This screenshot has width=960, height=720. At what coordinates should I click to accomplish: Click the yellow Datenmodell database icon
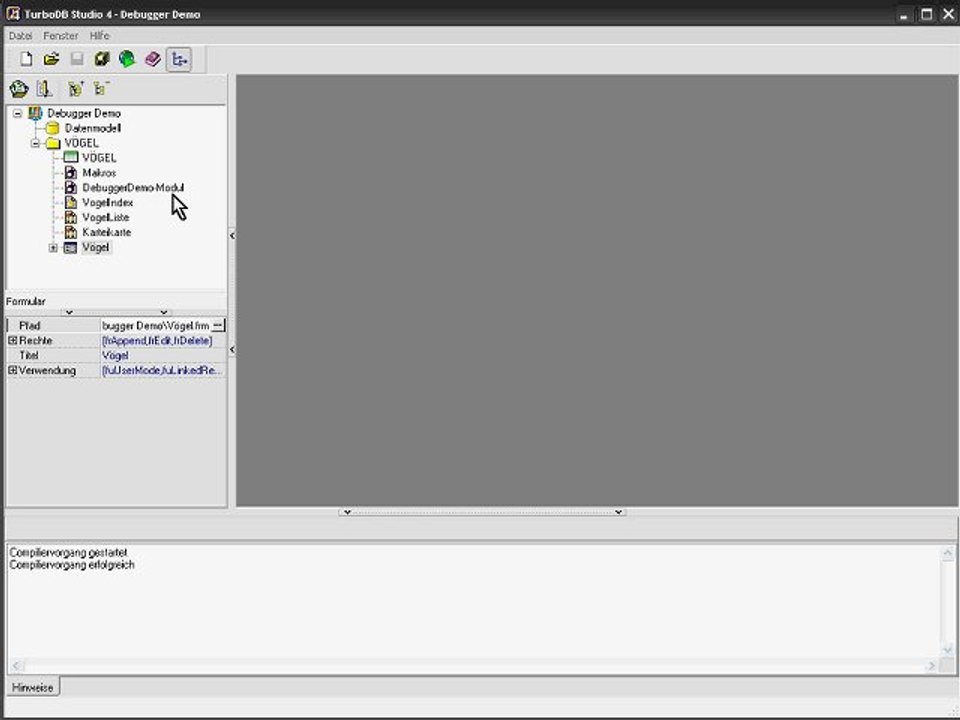pyautogui.click(x=53, y=128)
